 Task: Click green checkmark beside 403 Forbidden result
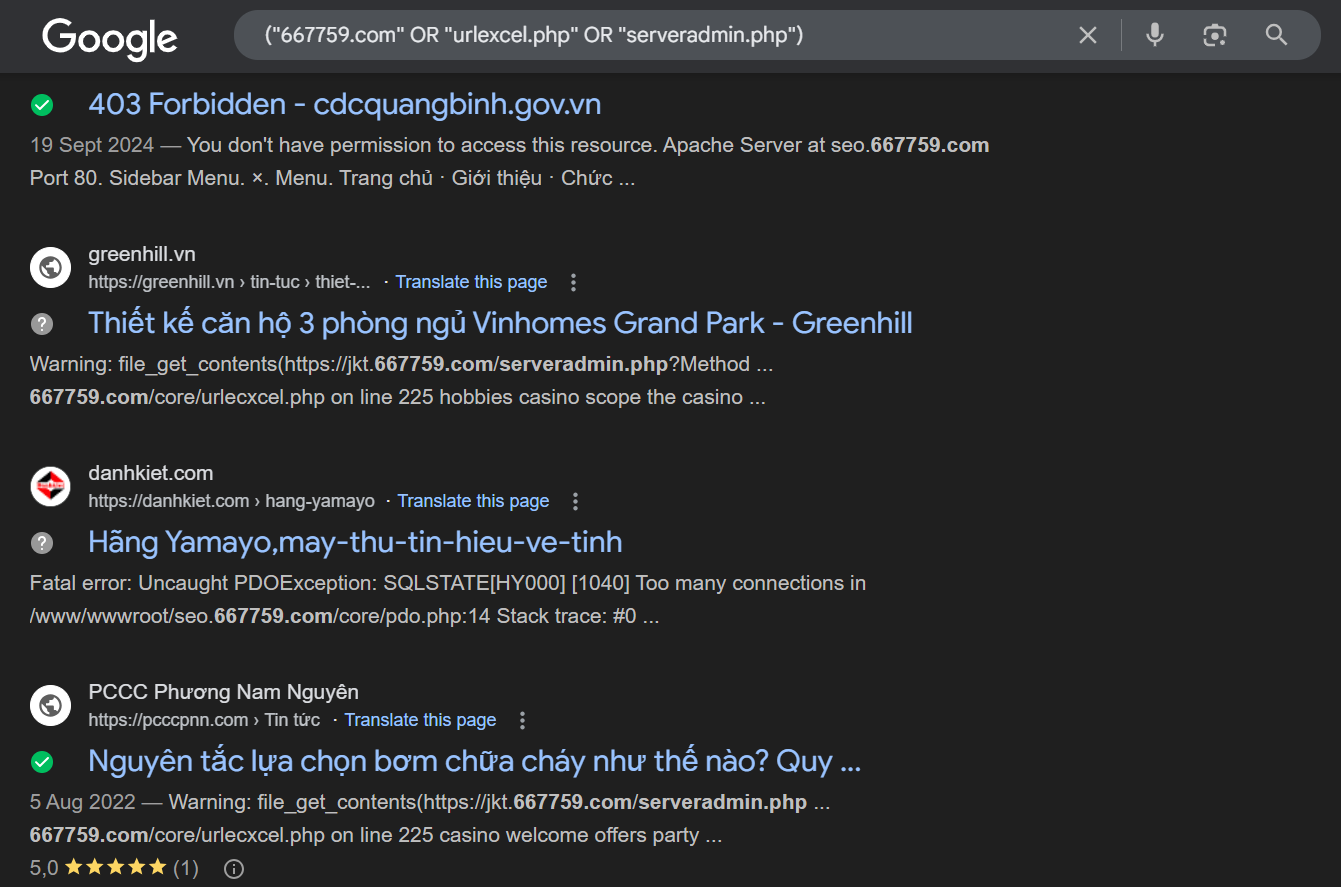point(42,105)
